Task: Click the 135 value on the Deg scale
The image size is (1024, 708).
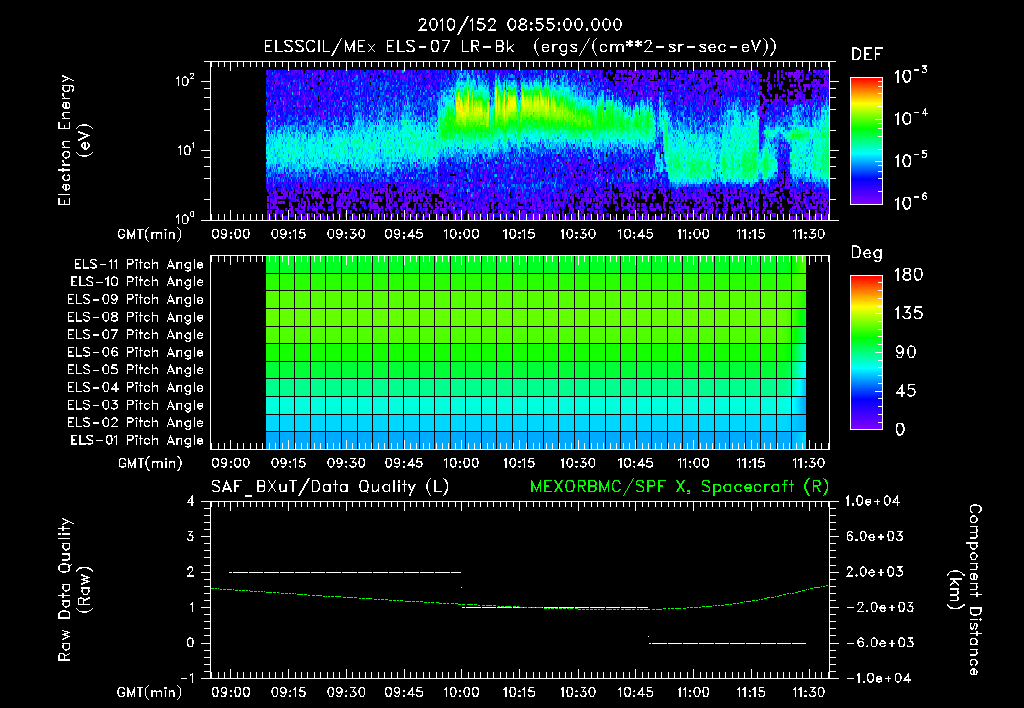Action: pos(908,314)
